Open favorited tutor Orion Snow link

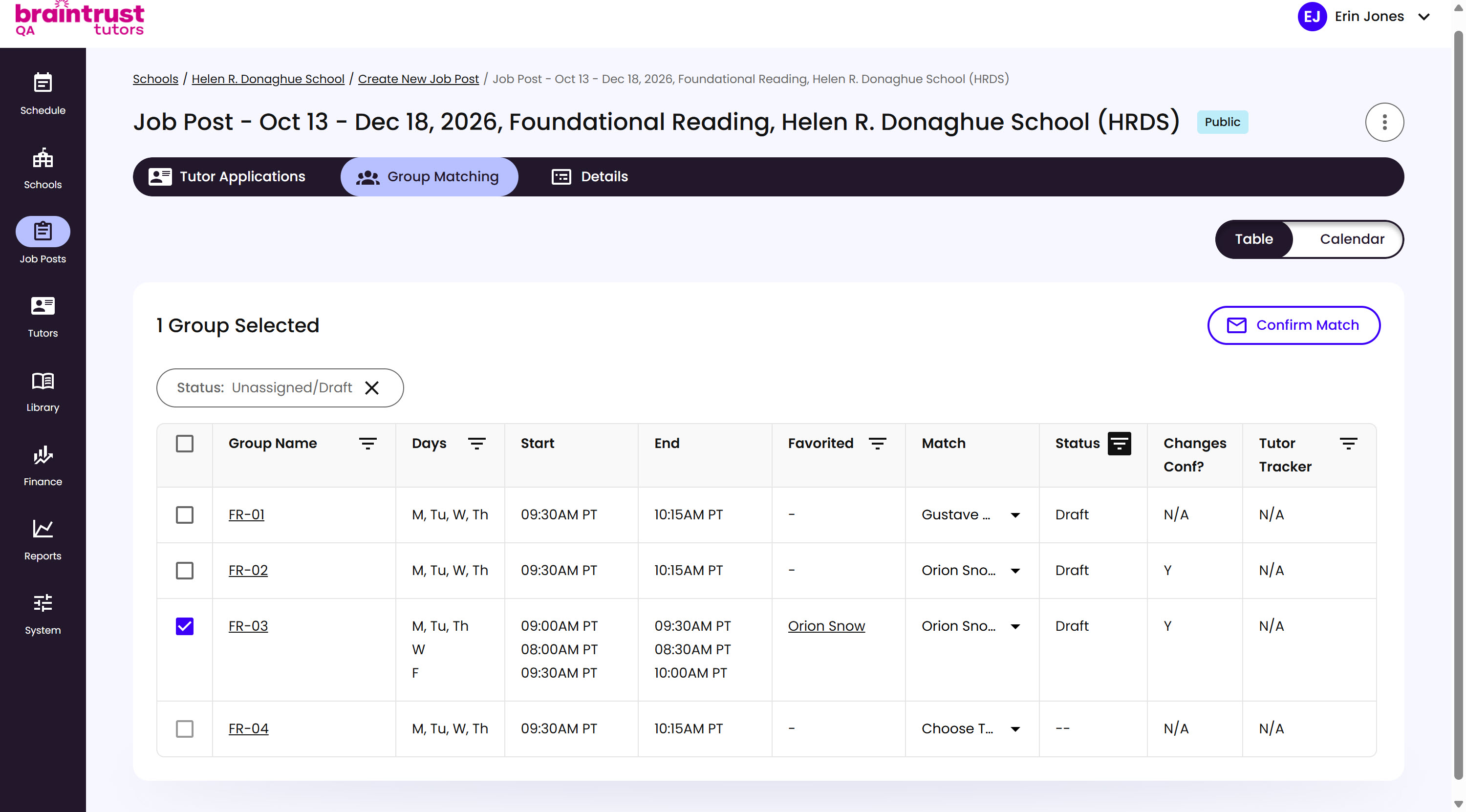pos(826,626)
